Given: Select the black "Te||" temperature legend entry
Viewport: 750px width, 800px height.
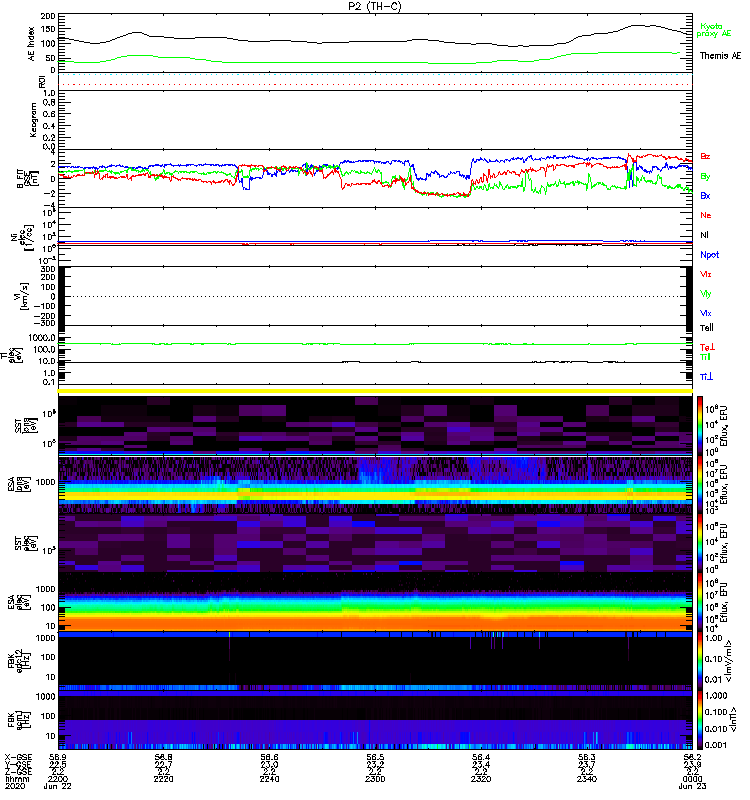Looking at the screenshot, I should (x=706, y=328).
